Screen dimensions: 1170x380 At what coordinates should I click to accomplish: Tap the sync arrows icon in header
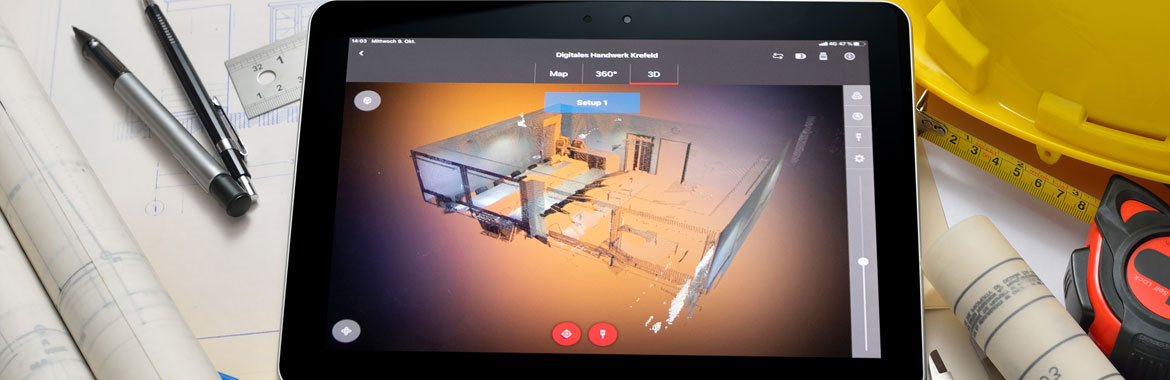tap(778, 56)
